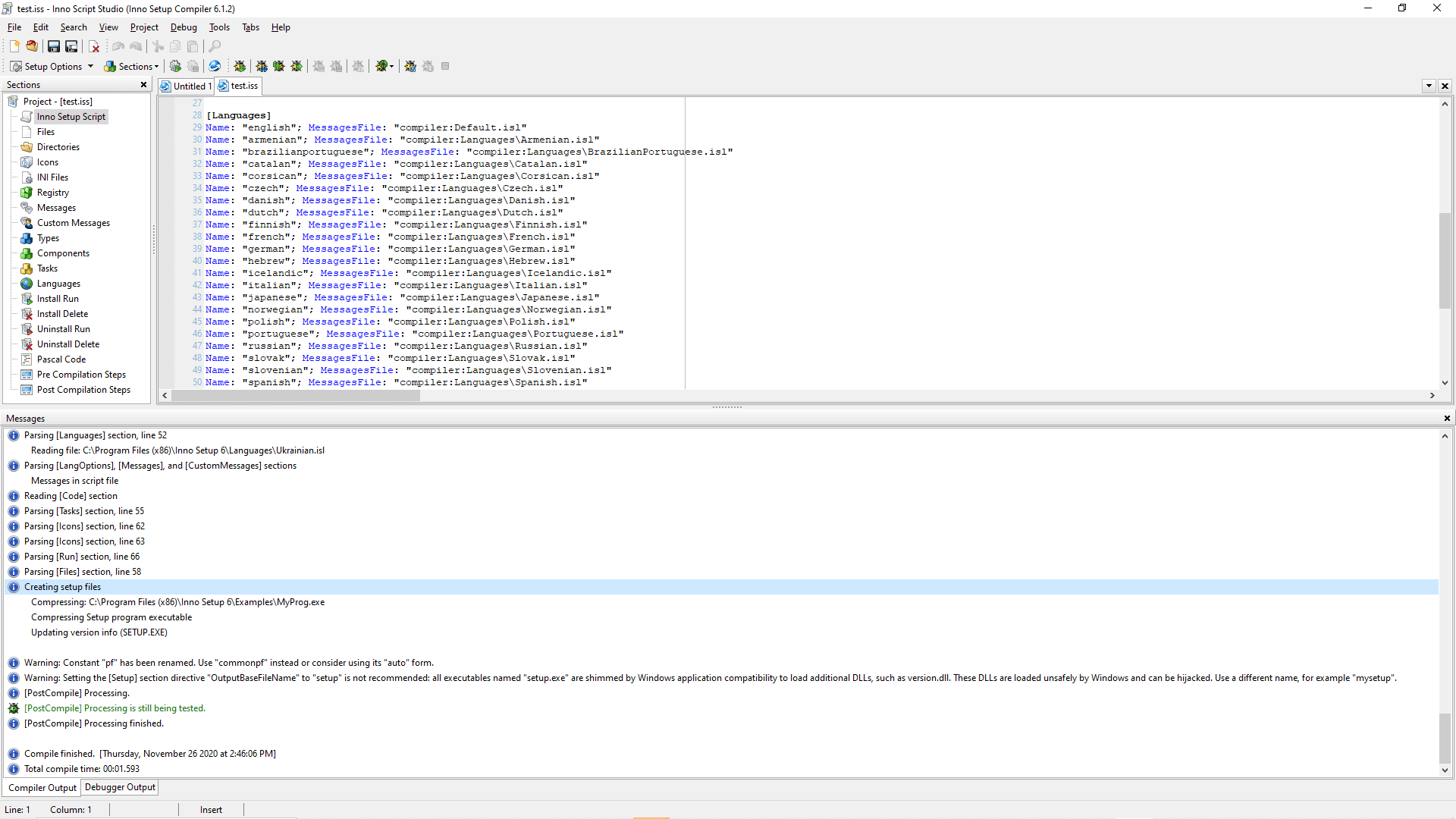Click the Undo arrow icon
Image resolution: width=1456 pixels, height=819 pixels.
[118, 46]
